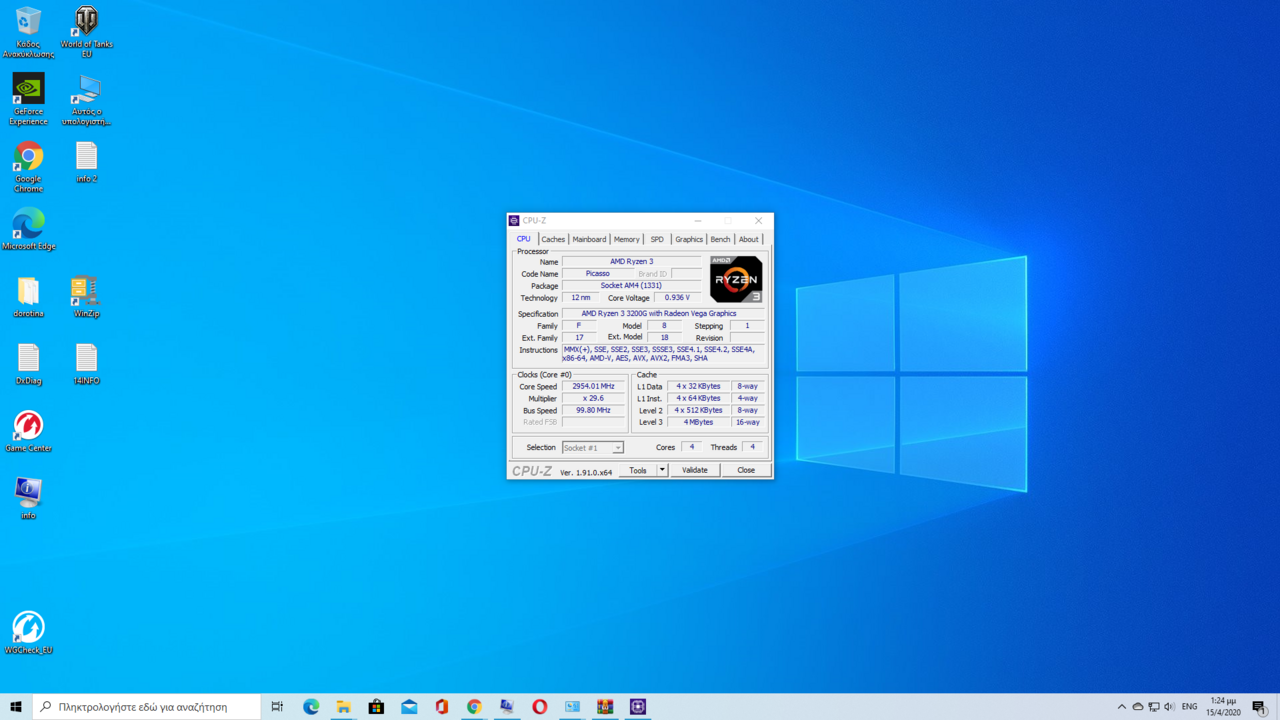Open Microsoft Edge from the taskbar

pos(311,707)
